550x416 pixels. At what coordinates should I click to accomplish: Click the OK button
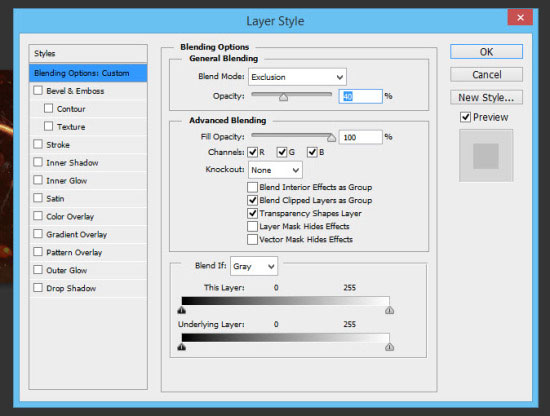486,52
